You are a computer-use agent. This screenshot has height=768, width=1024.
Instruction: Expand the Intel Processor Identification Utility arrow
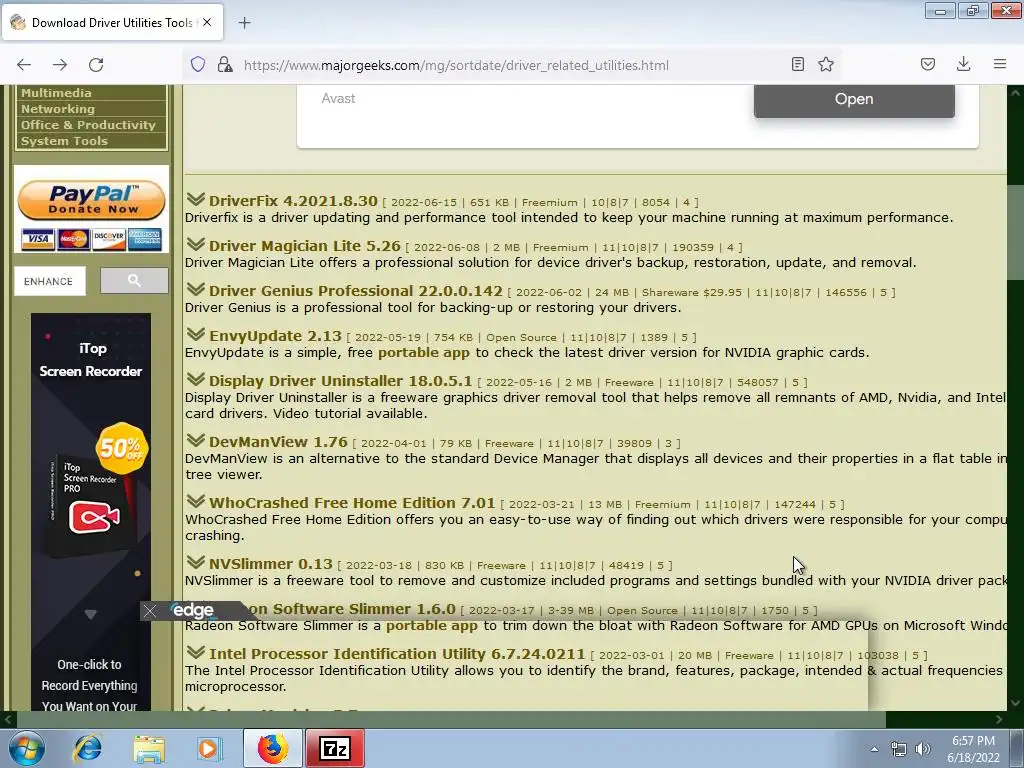tap(195, 652)
